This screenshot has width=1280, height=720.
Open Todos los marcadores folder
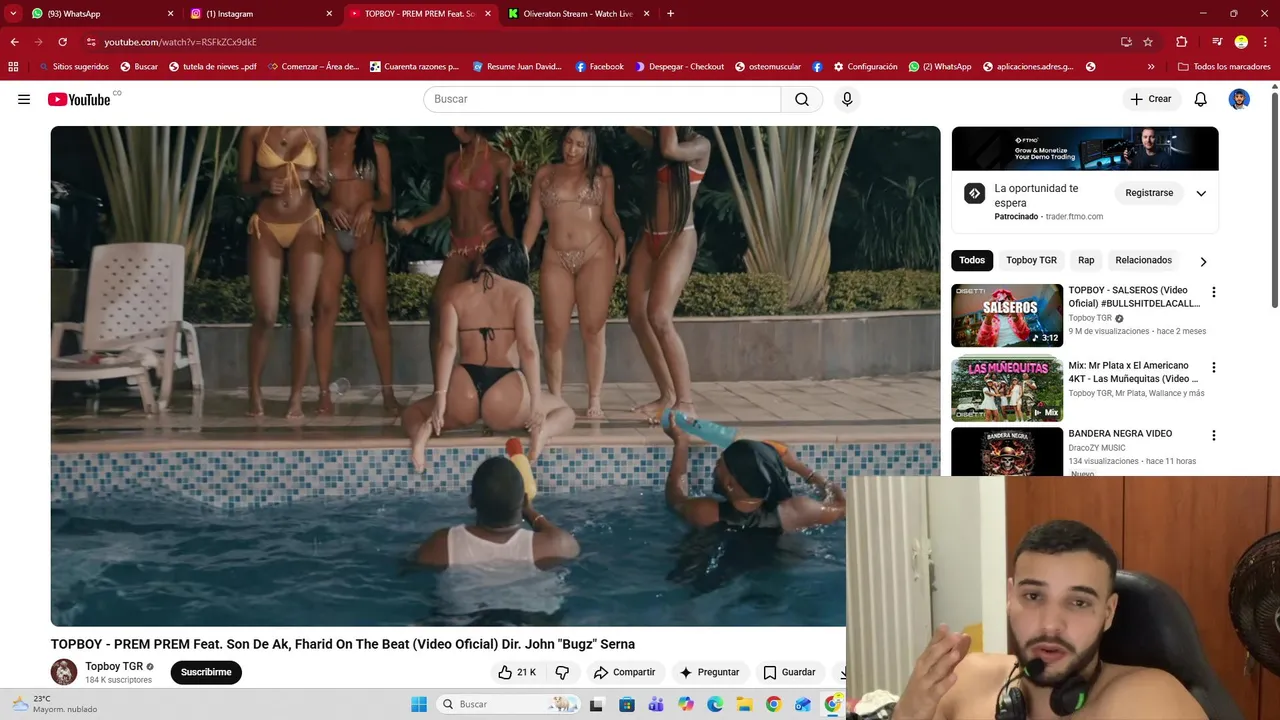tap(1224, 67)
